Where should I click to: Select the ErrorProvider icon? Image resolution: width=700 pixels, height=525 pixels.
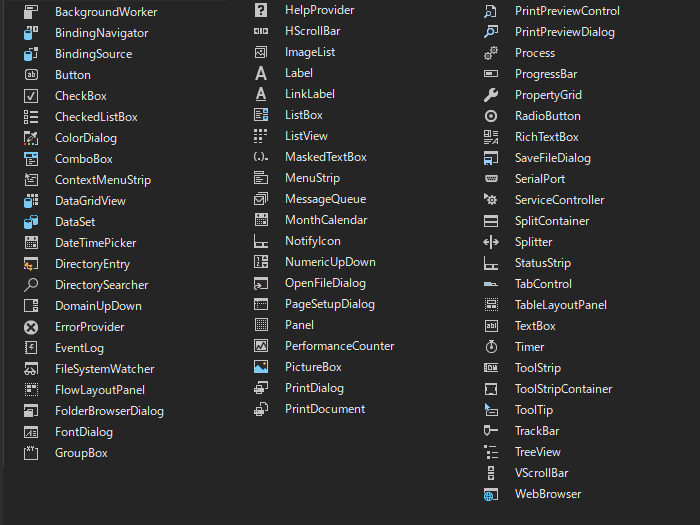pyautogui.click(x=31, y=327)
